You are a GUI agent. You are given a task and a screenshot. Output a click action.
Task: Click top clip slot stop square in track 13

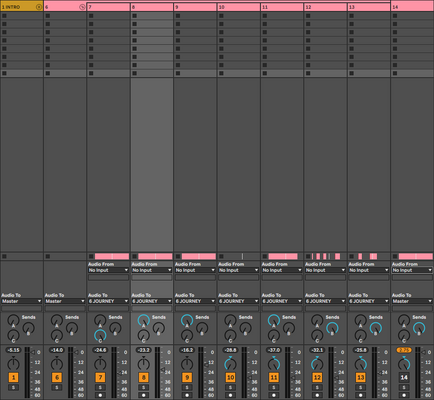coord(352,16)
